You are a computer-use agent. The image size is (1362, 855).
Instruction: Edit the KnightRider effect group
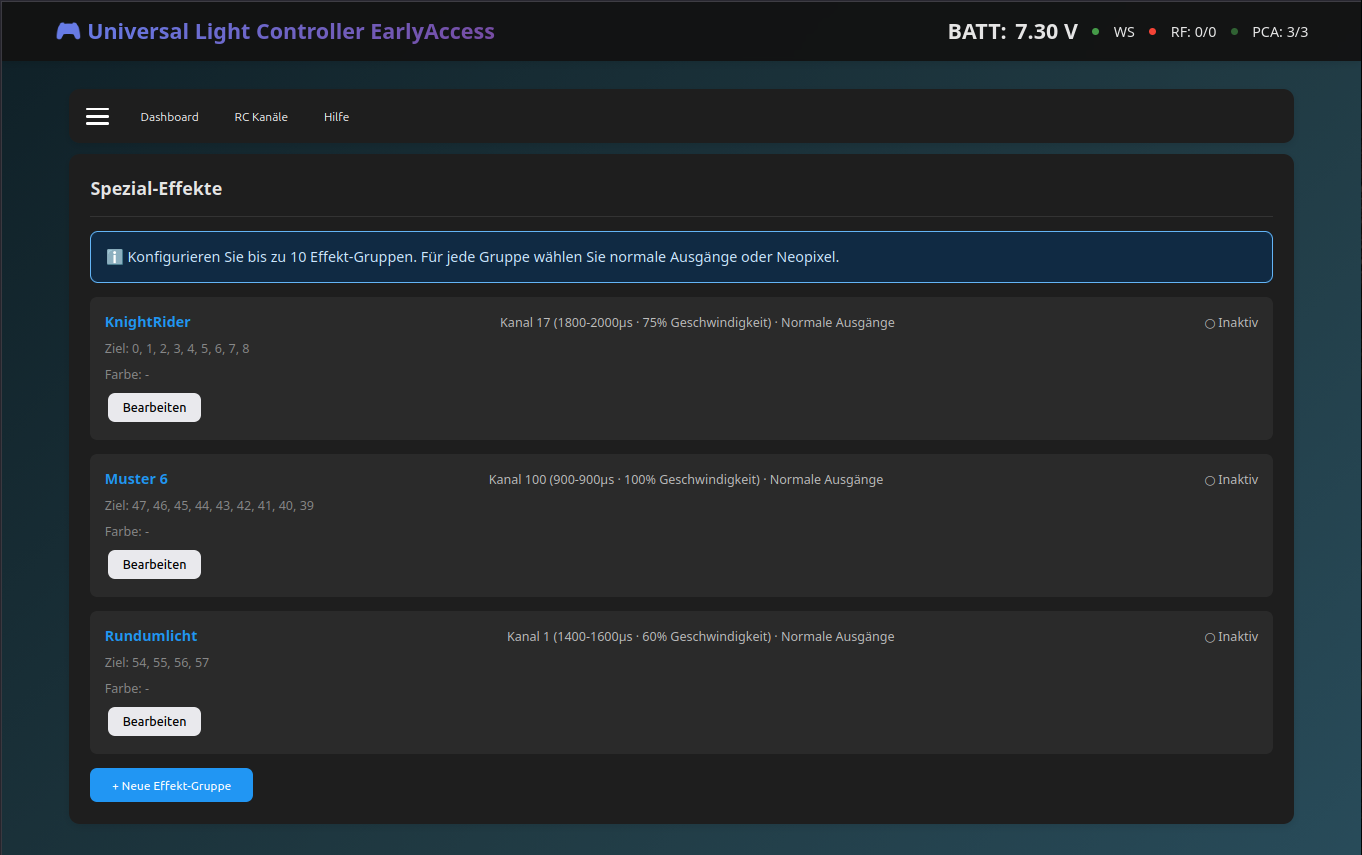tap(154, 408)
